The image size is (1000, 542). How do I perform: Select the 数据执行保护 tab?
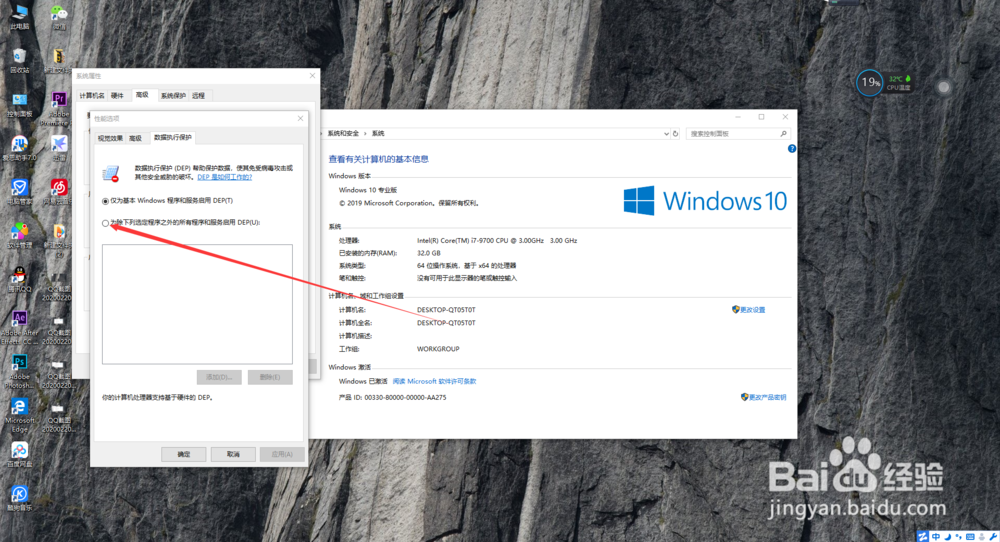click(173, 138)
